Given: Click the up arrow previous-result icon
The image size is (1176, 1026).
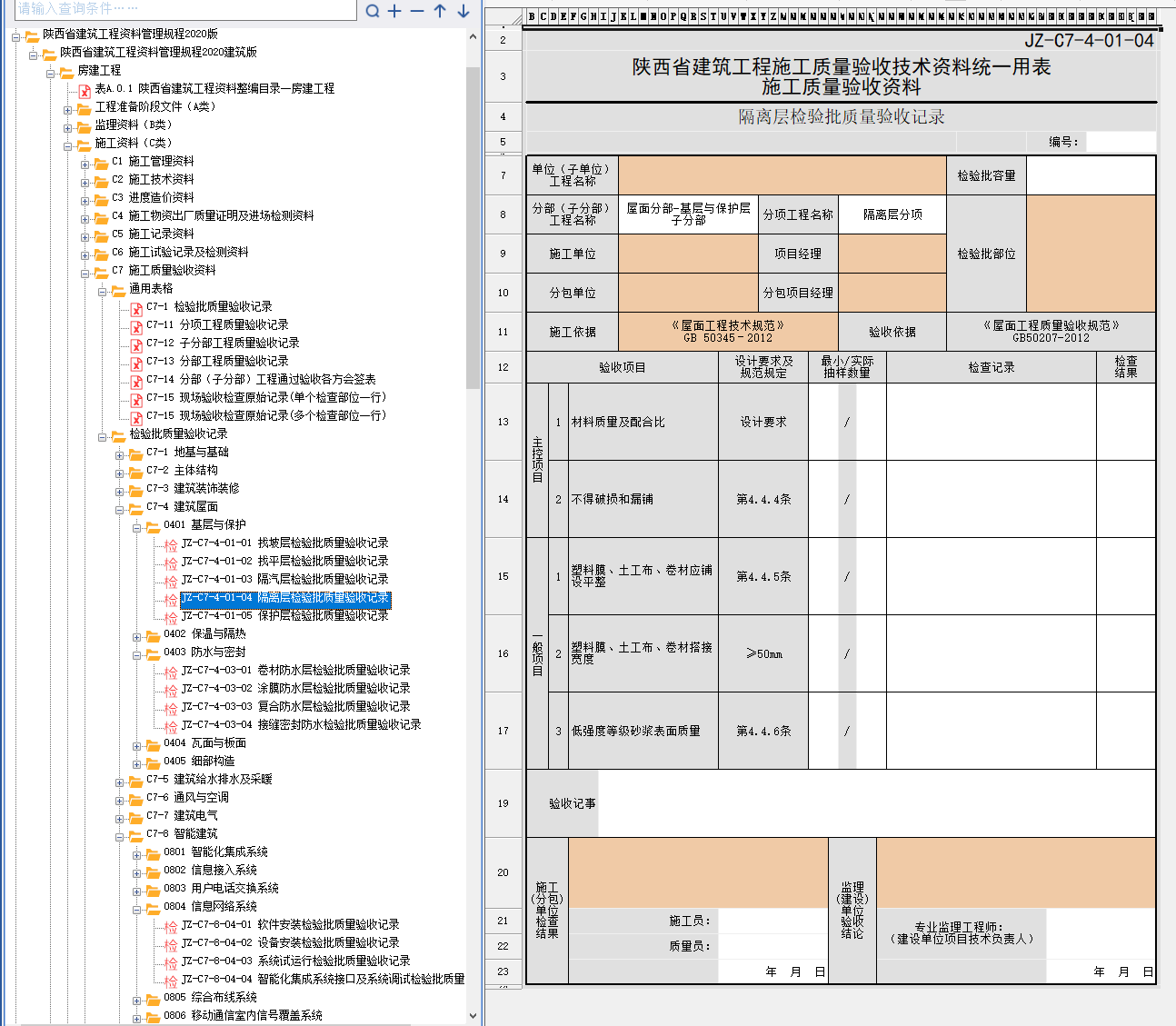Looking at the screenshot, I should (440, 11).
